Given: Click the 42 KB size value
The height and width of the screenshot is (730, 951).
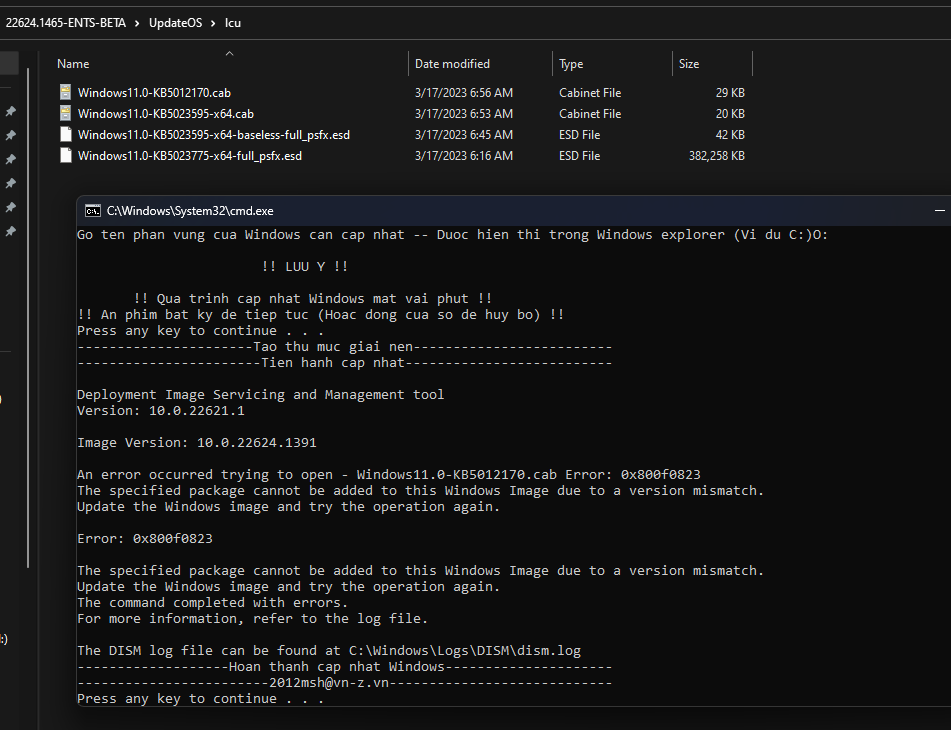Looking at the screenshot, I should click(730, 135).
